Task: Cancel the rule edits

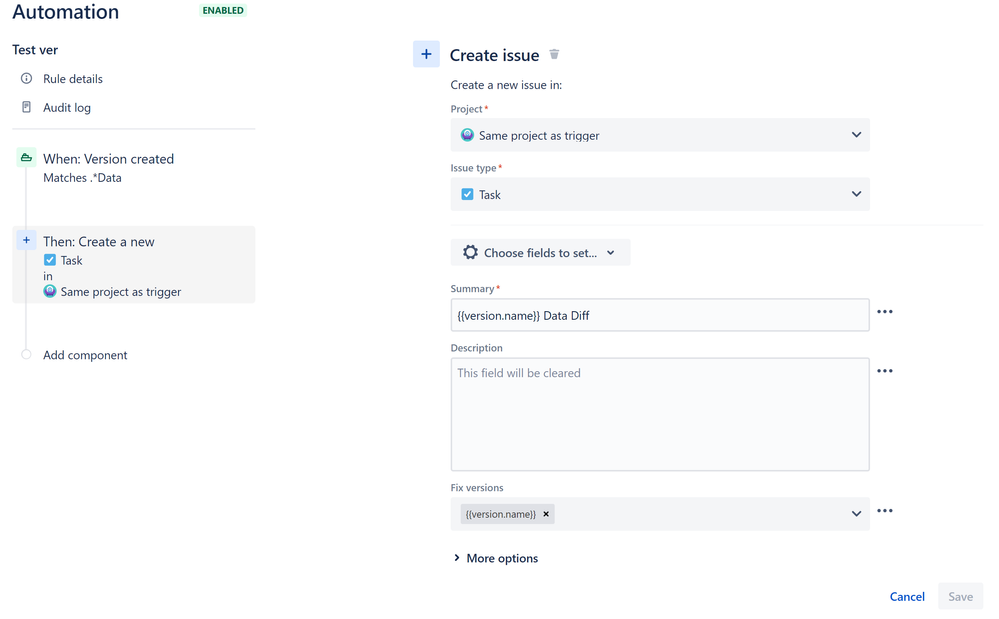Action: [907, 597]
